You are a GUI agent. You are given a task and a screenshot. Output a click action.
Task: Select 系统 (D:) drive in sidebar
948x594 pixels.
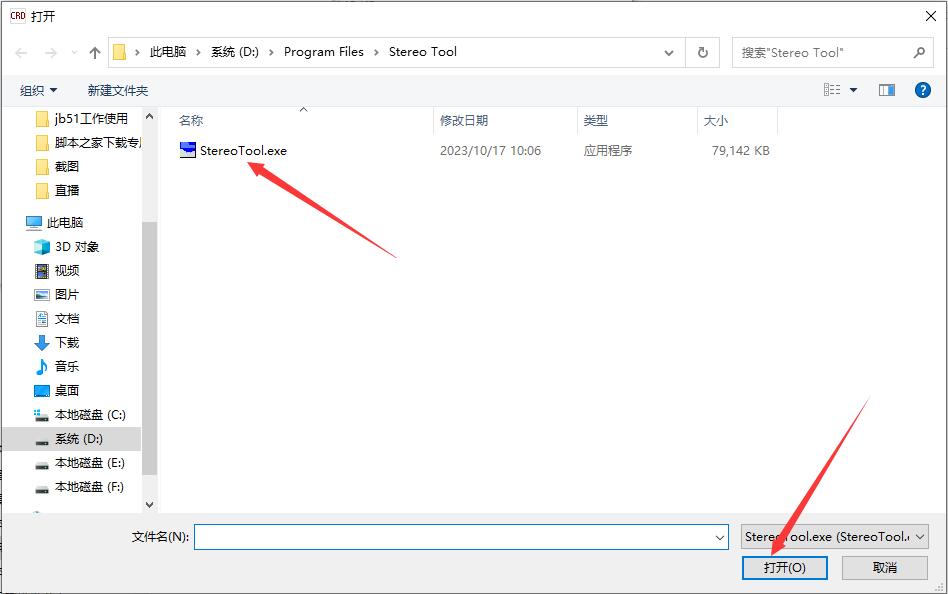click(x=79, y=439)
